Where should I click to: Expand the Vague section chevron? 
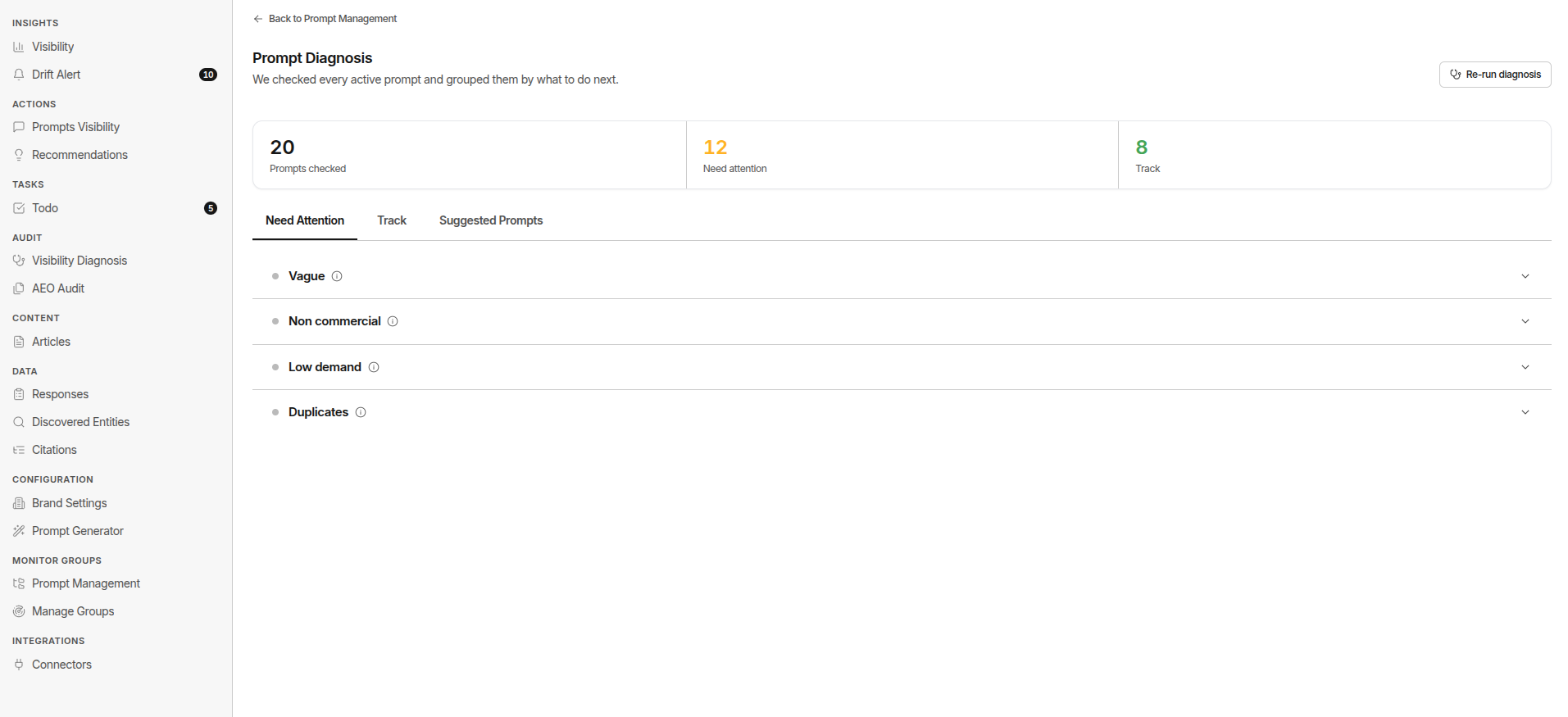click(1525, 276)
